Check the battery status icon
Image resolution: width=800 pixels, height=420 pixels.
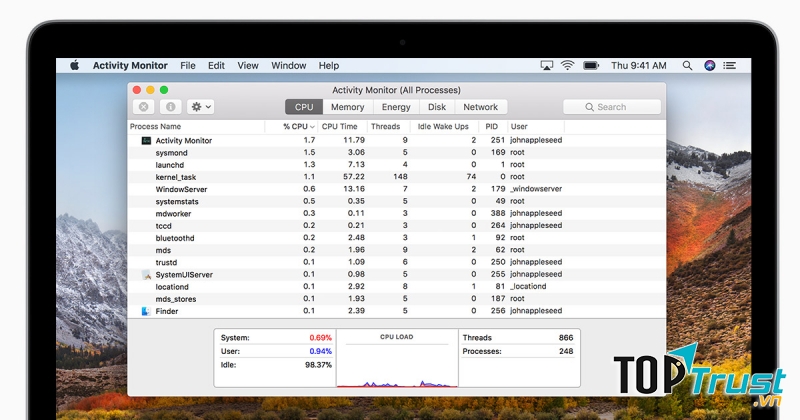point(591,65)
